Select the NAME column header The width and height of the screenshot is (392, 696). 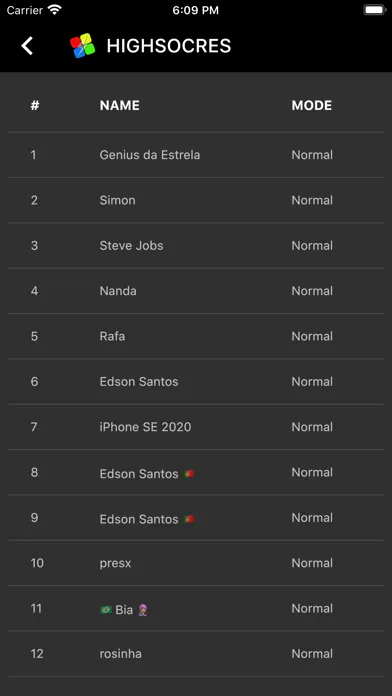tap(119, 105)
